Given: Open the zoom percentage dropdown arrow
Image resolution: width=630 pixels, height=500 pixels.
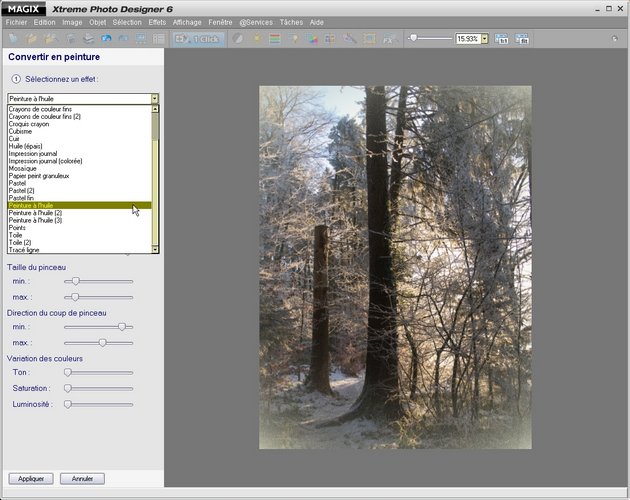Looking at the screenshot, I should (485, 38).
